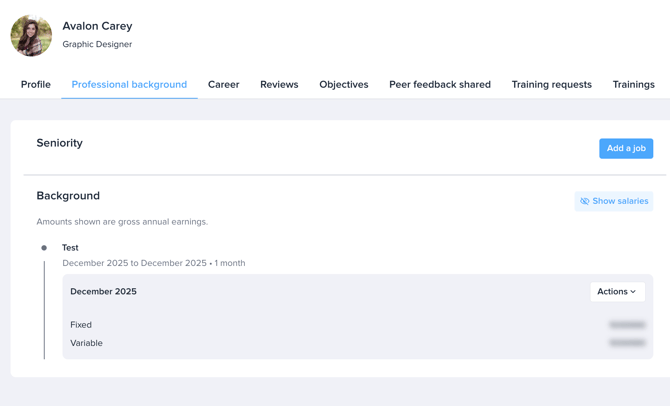Image resolution: width=670 pixels, height=406 pixels.
Task: Click the December 2025 entry heading
Action: [x=103, y=291]
